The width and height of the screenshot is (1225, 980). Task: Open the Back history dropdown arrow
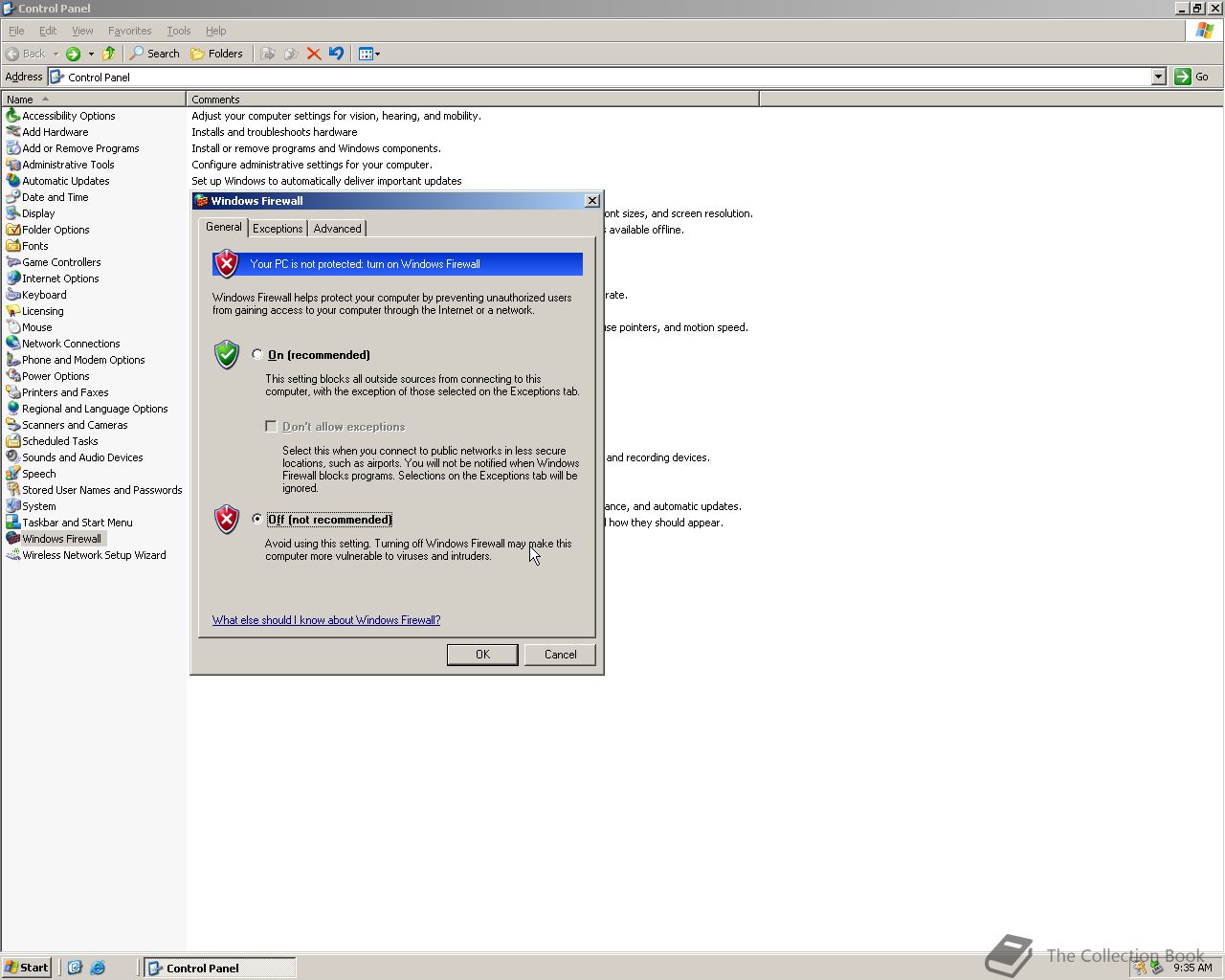point(56,54)
